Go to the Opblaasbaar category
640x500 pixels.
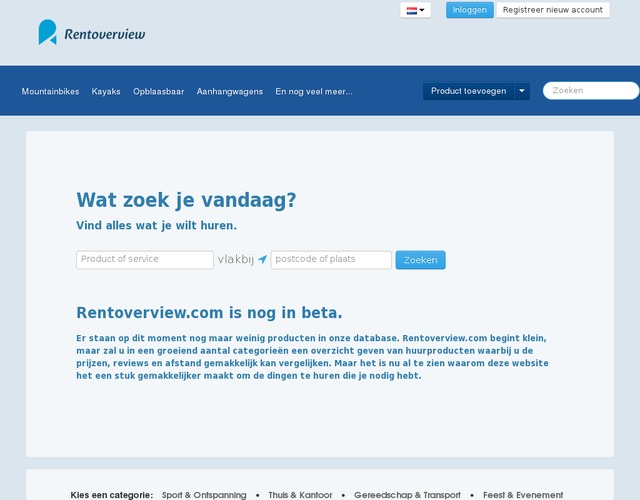coord(158,91)
